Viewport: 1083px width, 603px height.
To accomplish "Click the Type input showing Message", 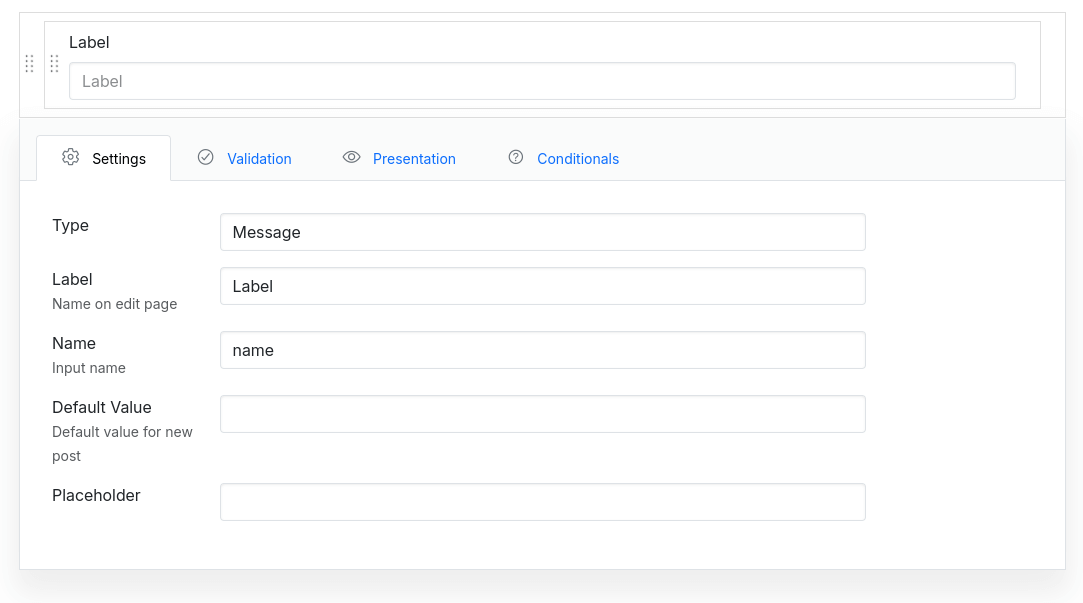I will point(542,232).
